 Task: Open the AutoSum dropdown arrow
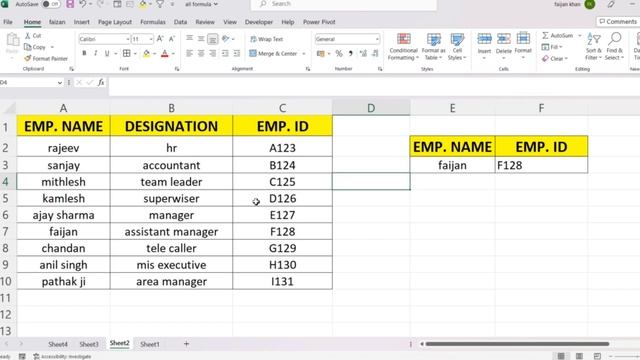(x=580, y=36)
